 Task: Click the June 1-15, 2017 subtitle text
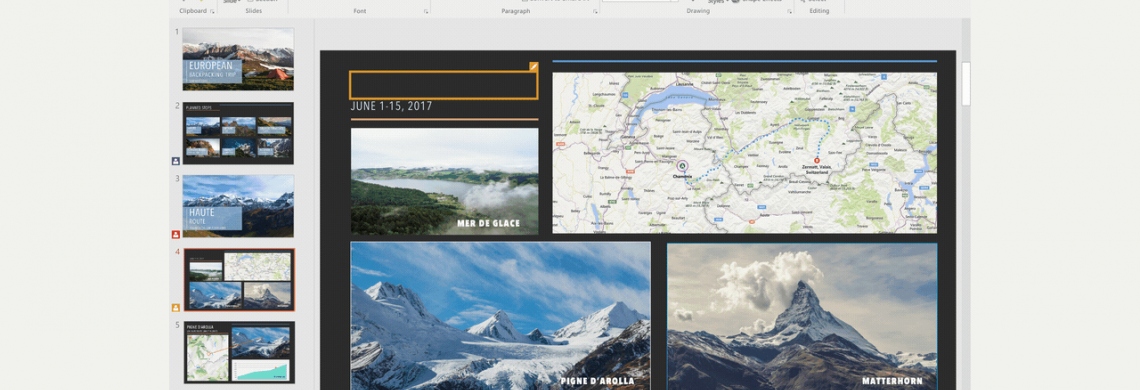[391, 106]
